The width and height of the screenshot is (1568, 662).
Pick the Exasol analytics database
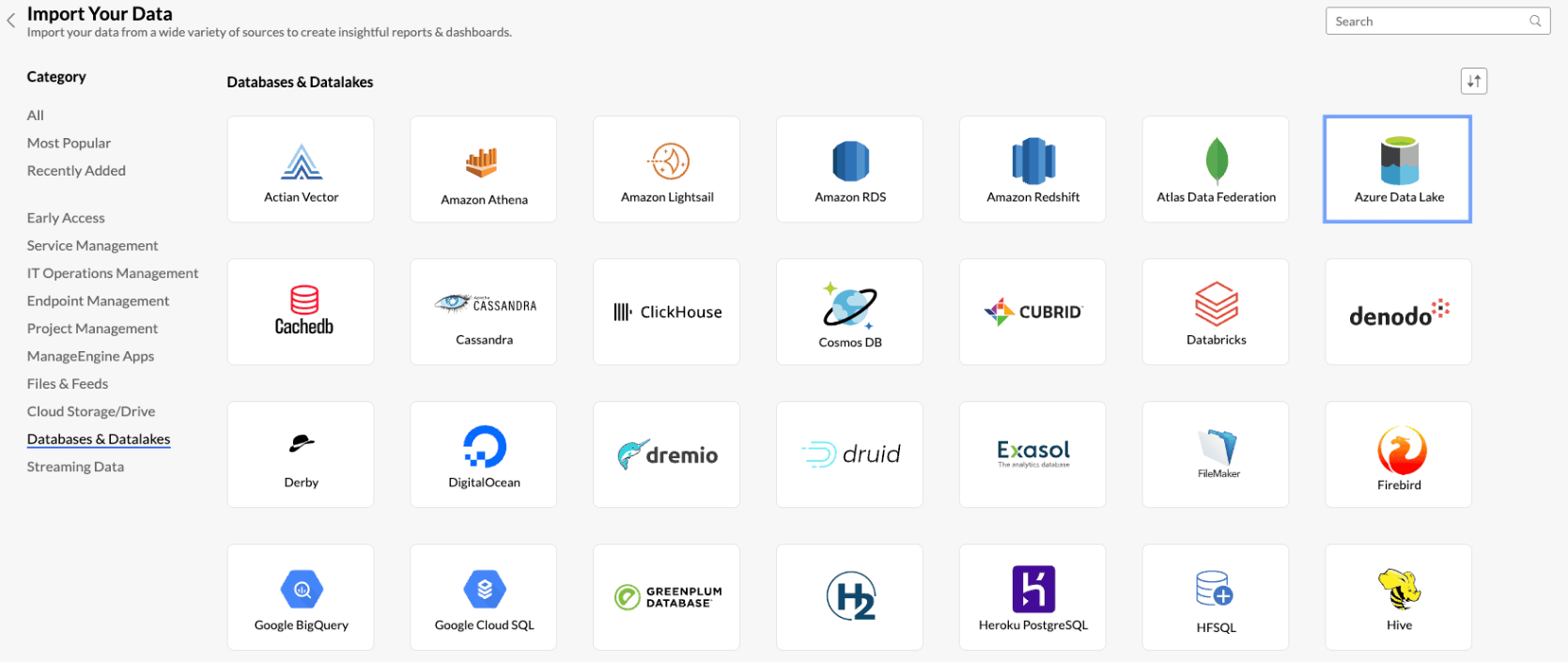click(x=1032, y=454)
